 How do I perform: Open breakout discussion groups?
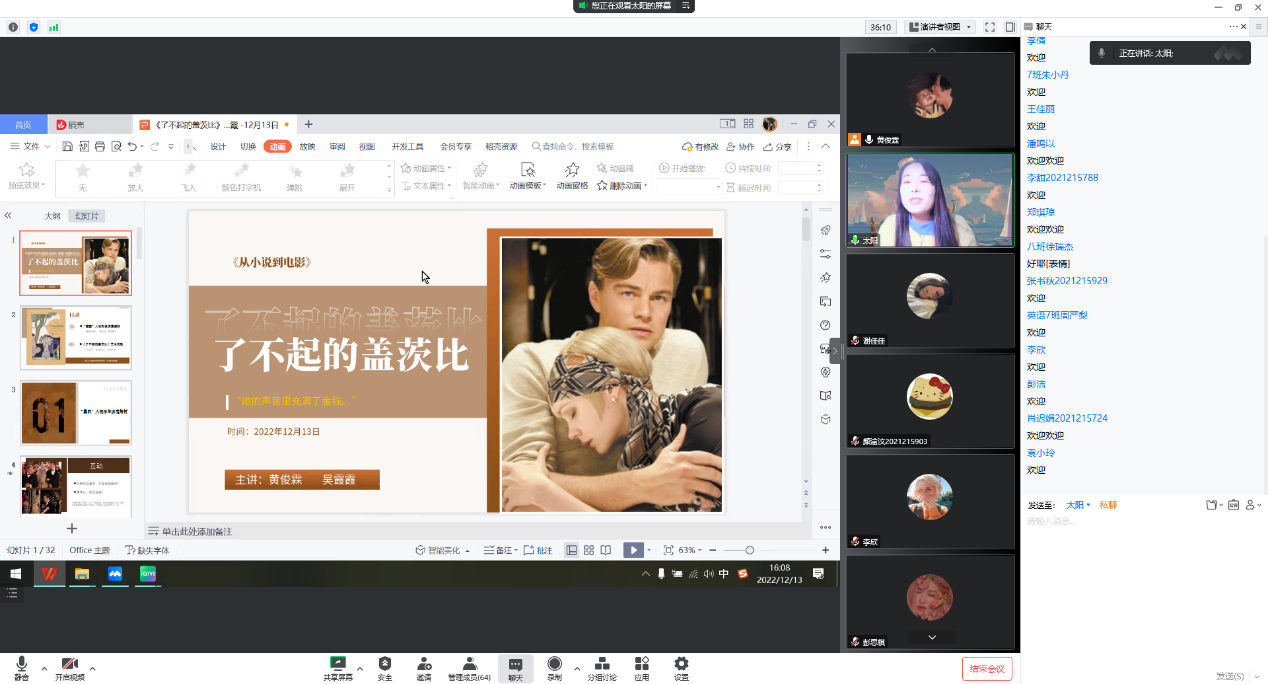601,667
